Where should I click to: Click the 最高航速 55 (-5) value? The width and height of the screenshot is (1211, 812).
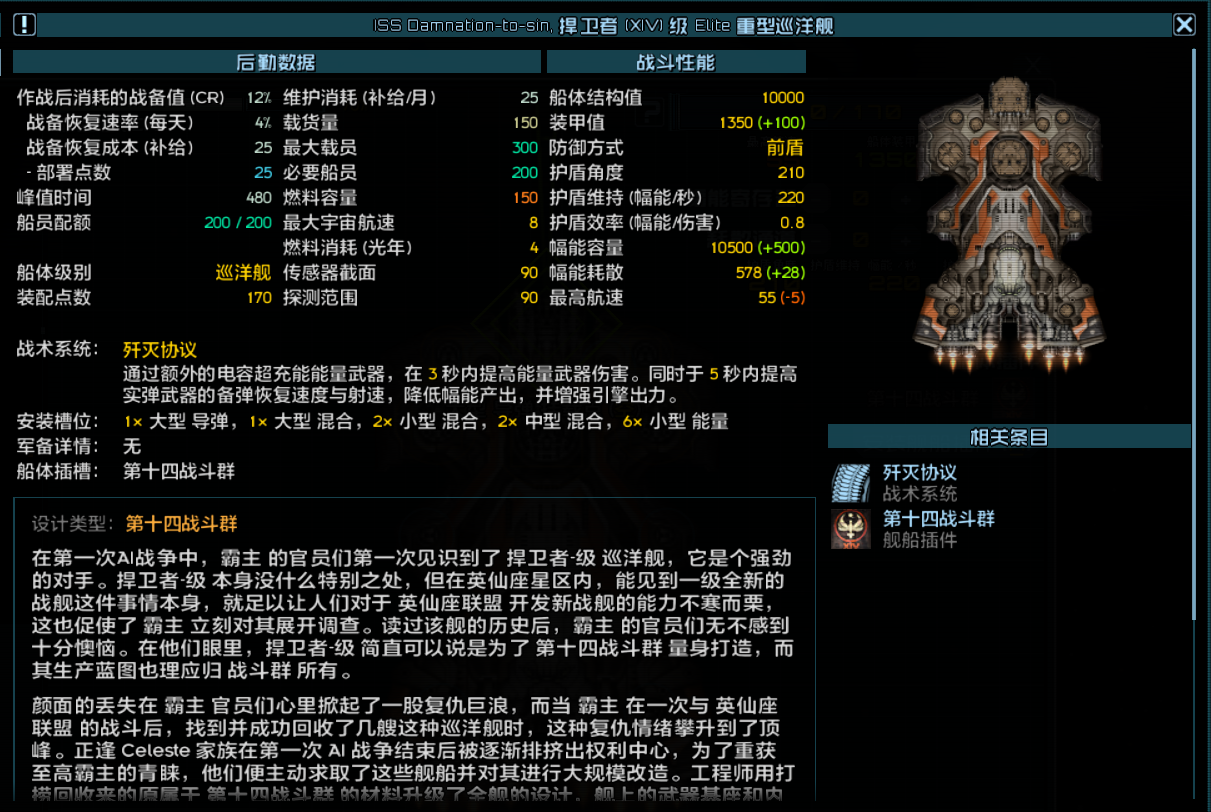781,298
